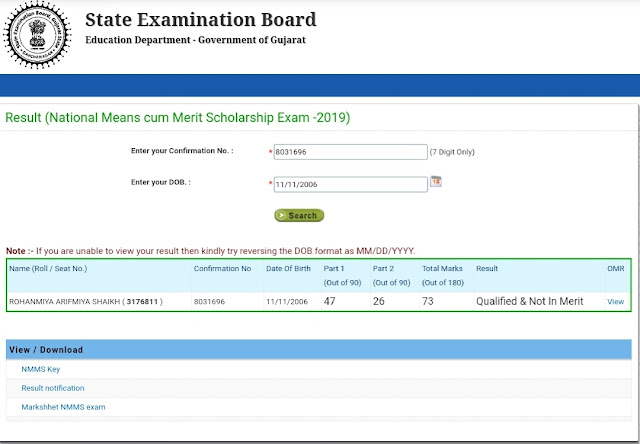Open the Markshhet NMMS exam link
The height and width of the screenshot is (444, 640).
63,407
